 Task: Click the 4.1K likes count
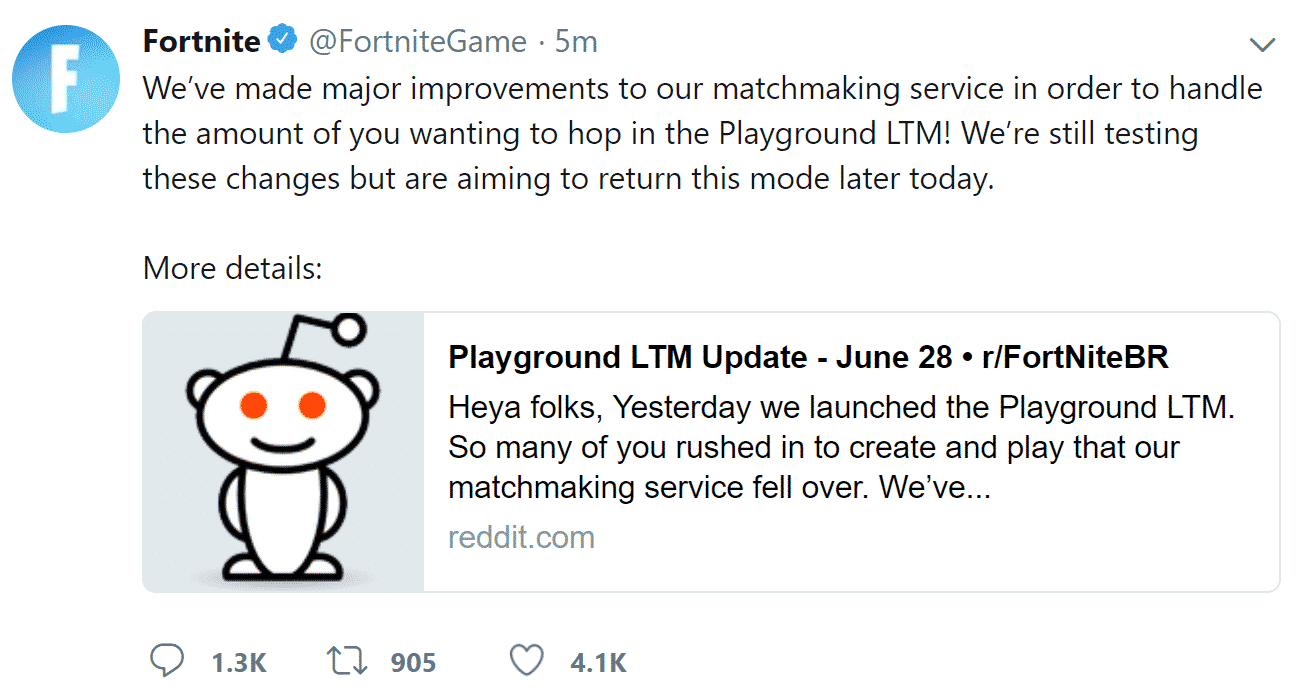(x=597, y=662)
